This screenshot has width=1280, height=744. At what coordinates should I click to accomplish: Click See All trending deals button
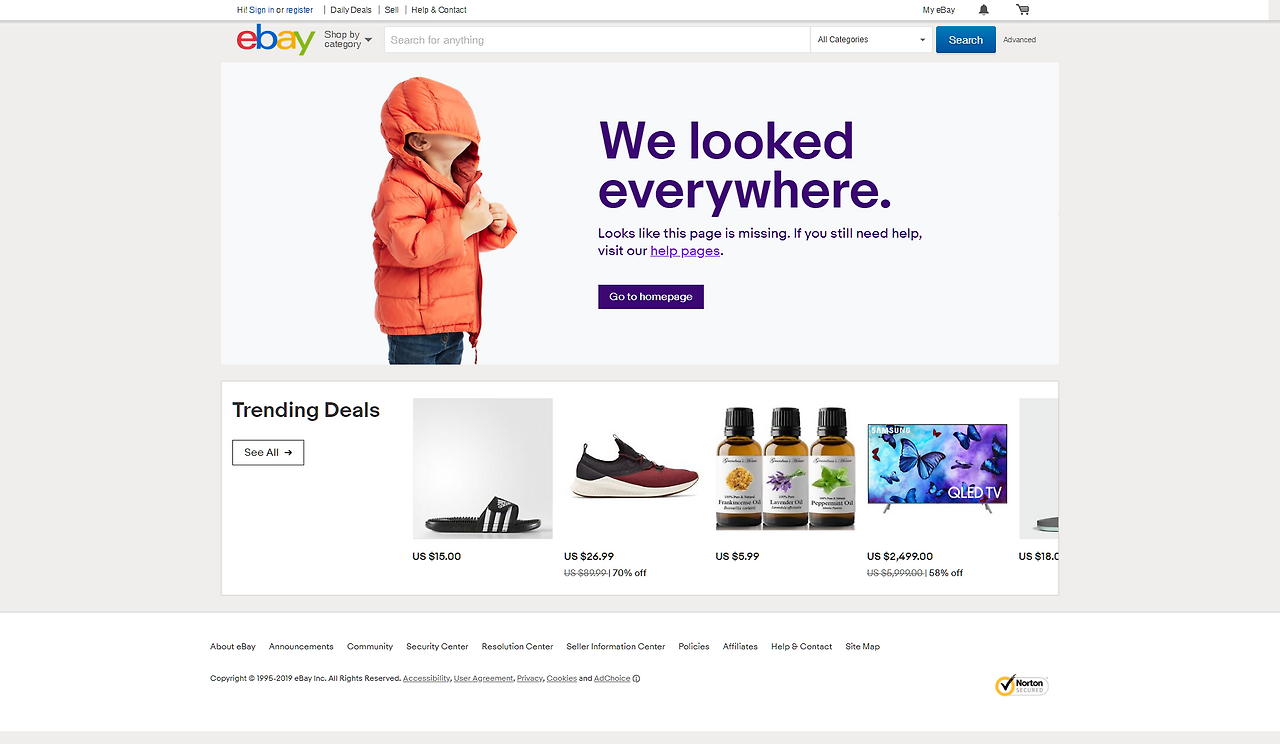(268, 452)
